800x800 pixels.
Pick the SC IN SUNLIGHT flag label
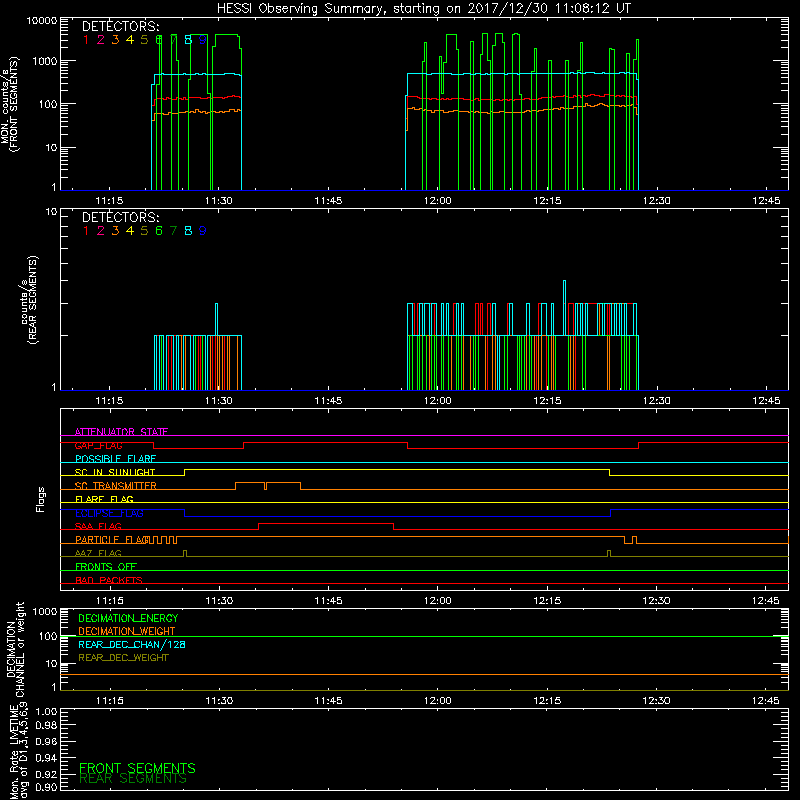[115, 472]
